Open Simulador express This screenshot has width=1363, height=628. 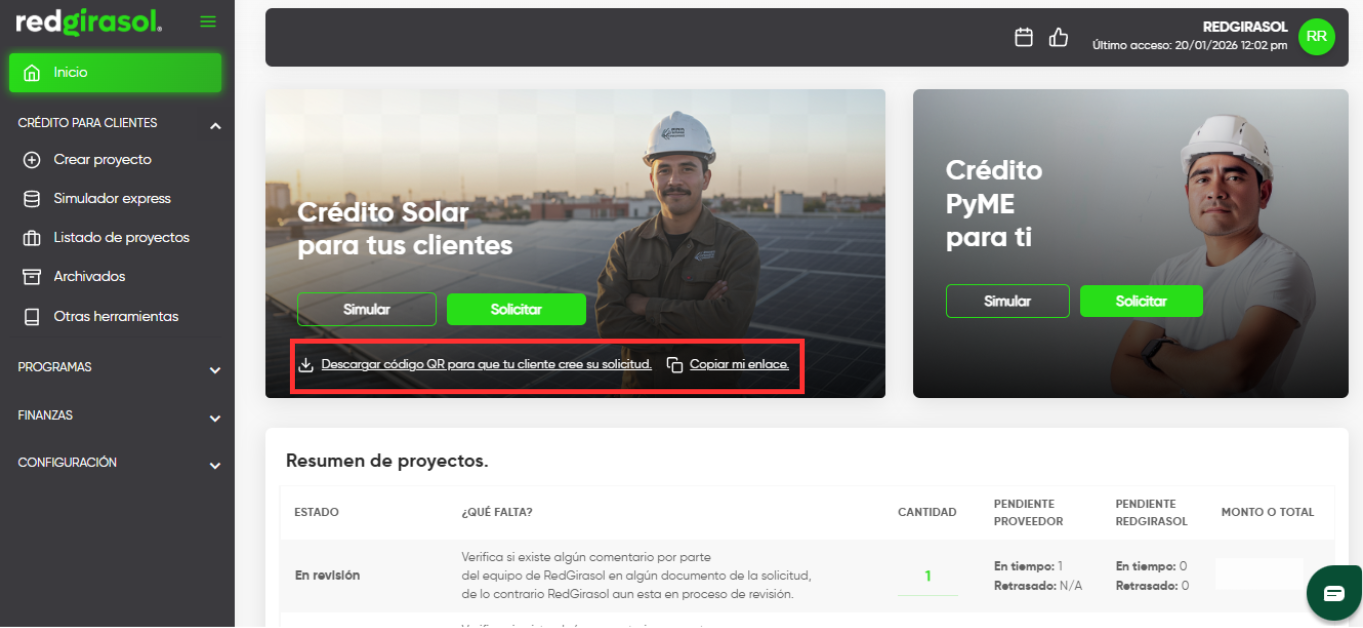[x=112, y=199]
